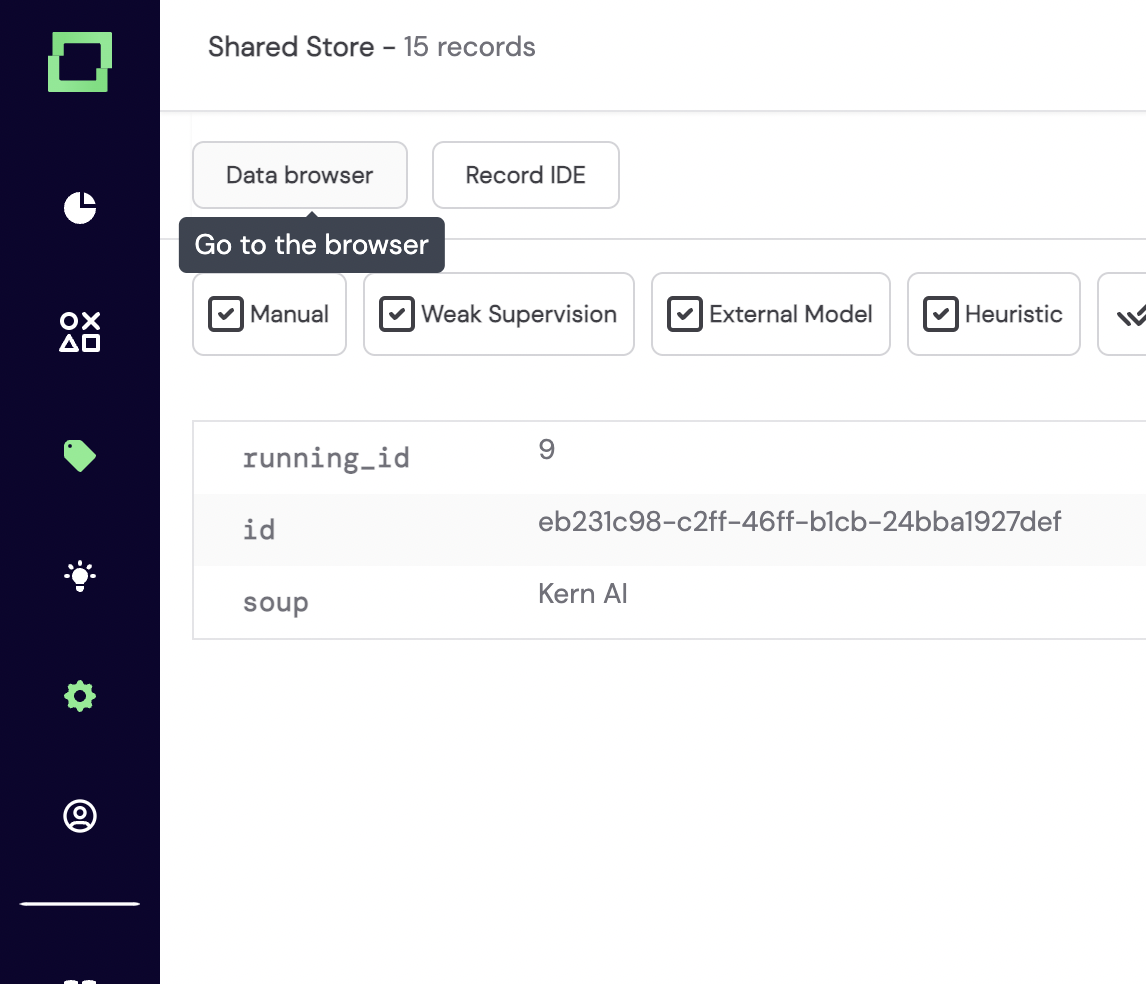
Task: Click the Kern AI logo
Action: pyautogui.click(x=79, y=63)
